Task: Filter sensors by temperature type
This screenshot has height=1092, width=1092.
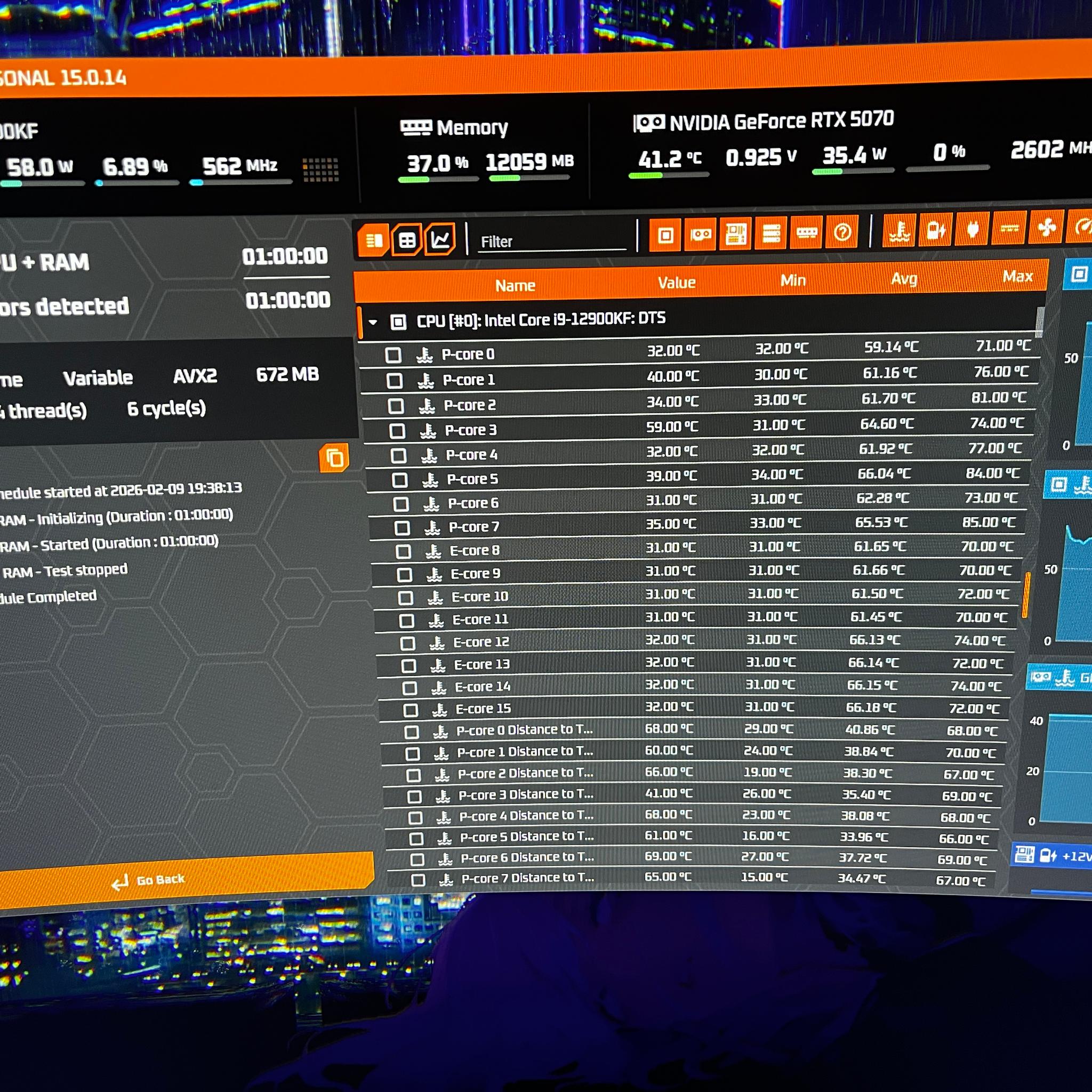Action: pyautogui.click(x=900, y=230)
